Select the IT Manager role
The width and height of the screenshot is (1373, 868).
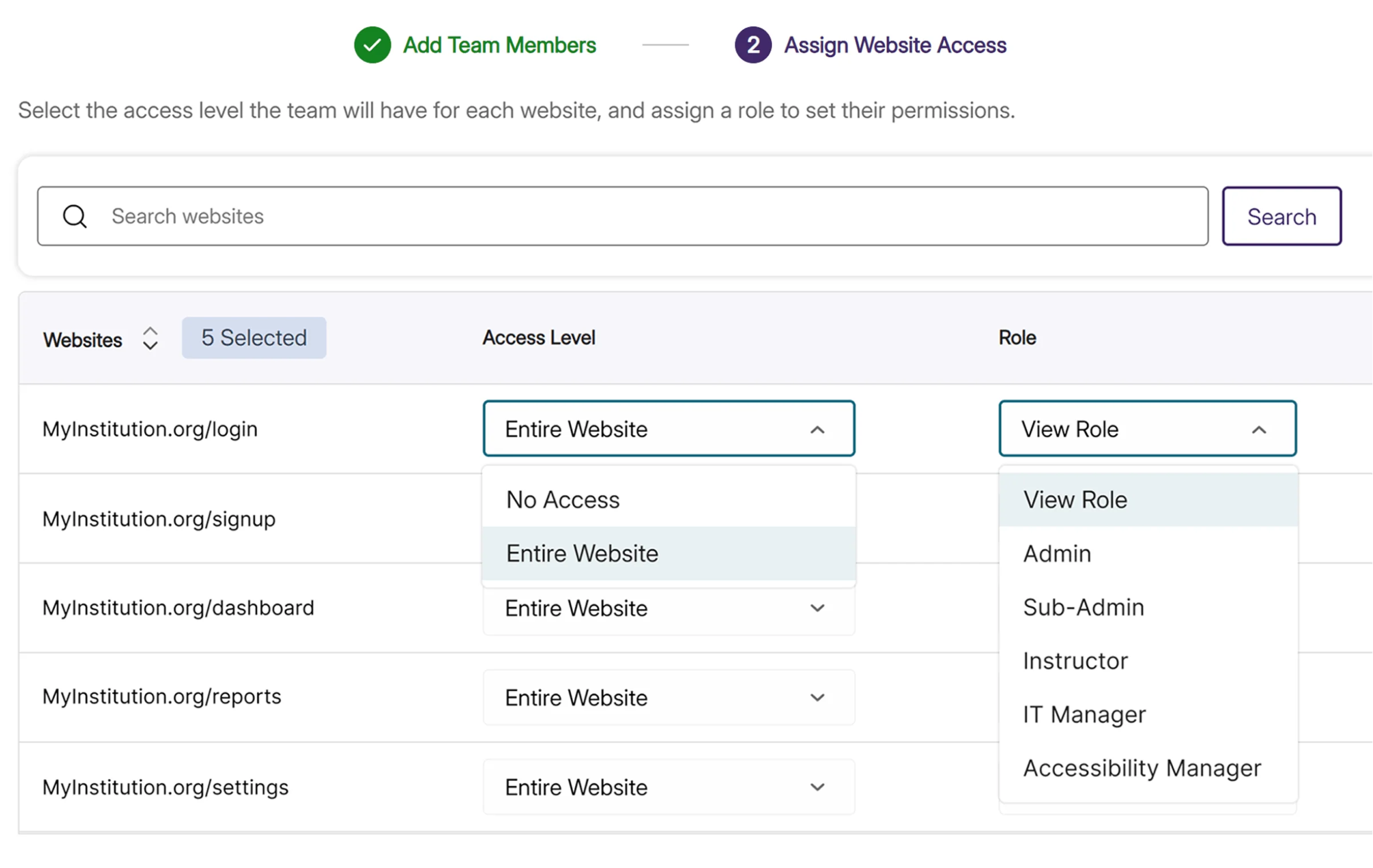(x=1085, y=715)
